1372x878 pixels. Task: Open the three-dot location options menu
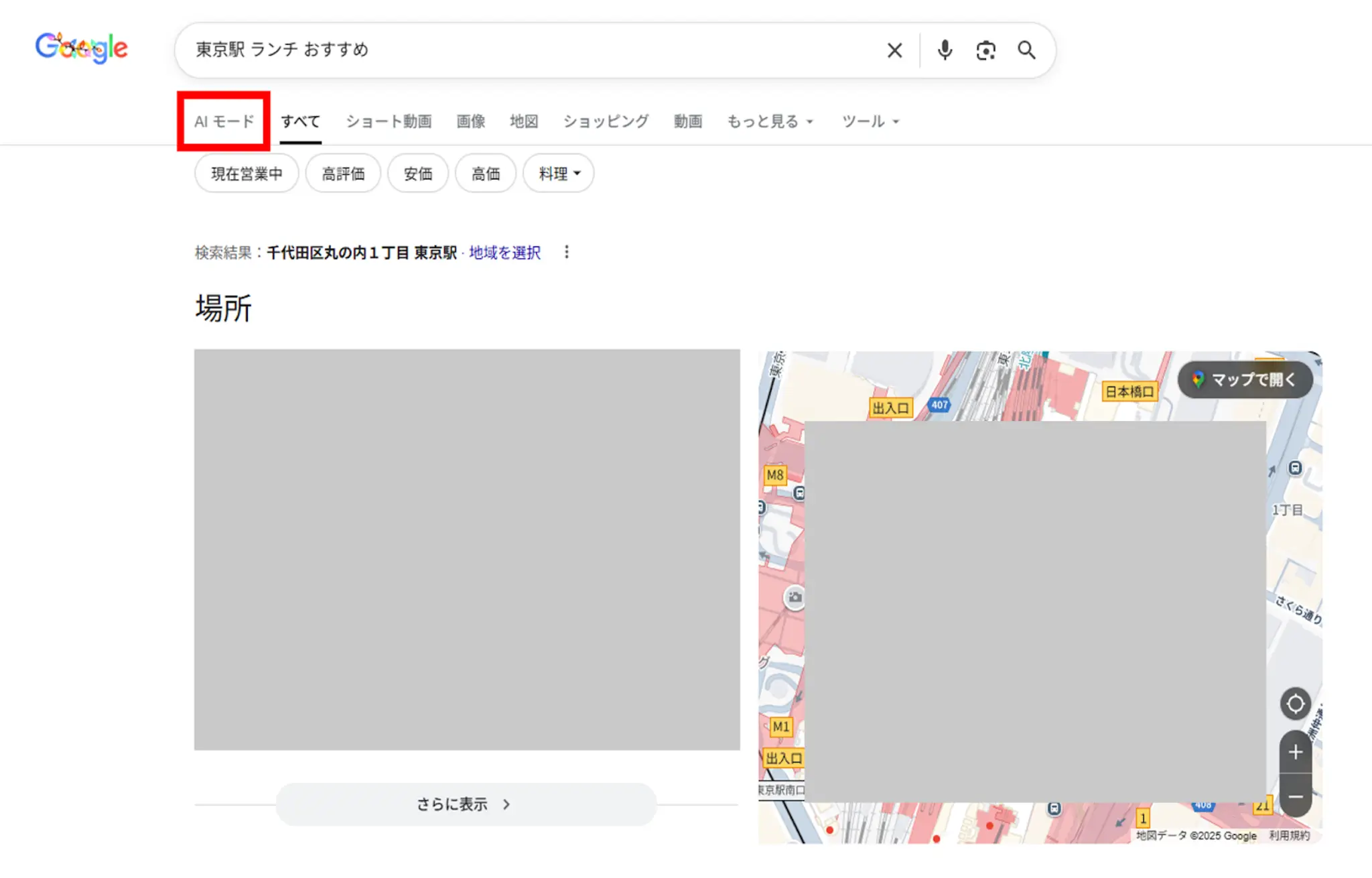567,252
